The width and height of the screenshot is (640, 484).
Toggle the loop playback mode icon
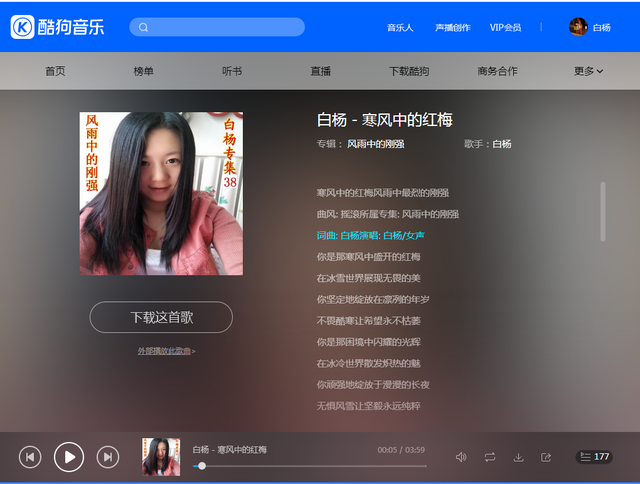coord(490,457)
